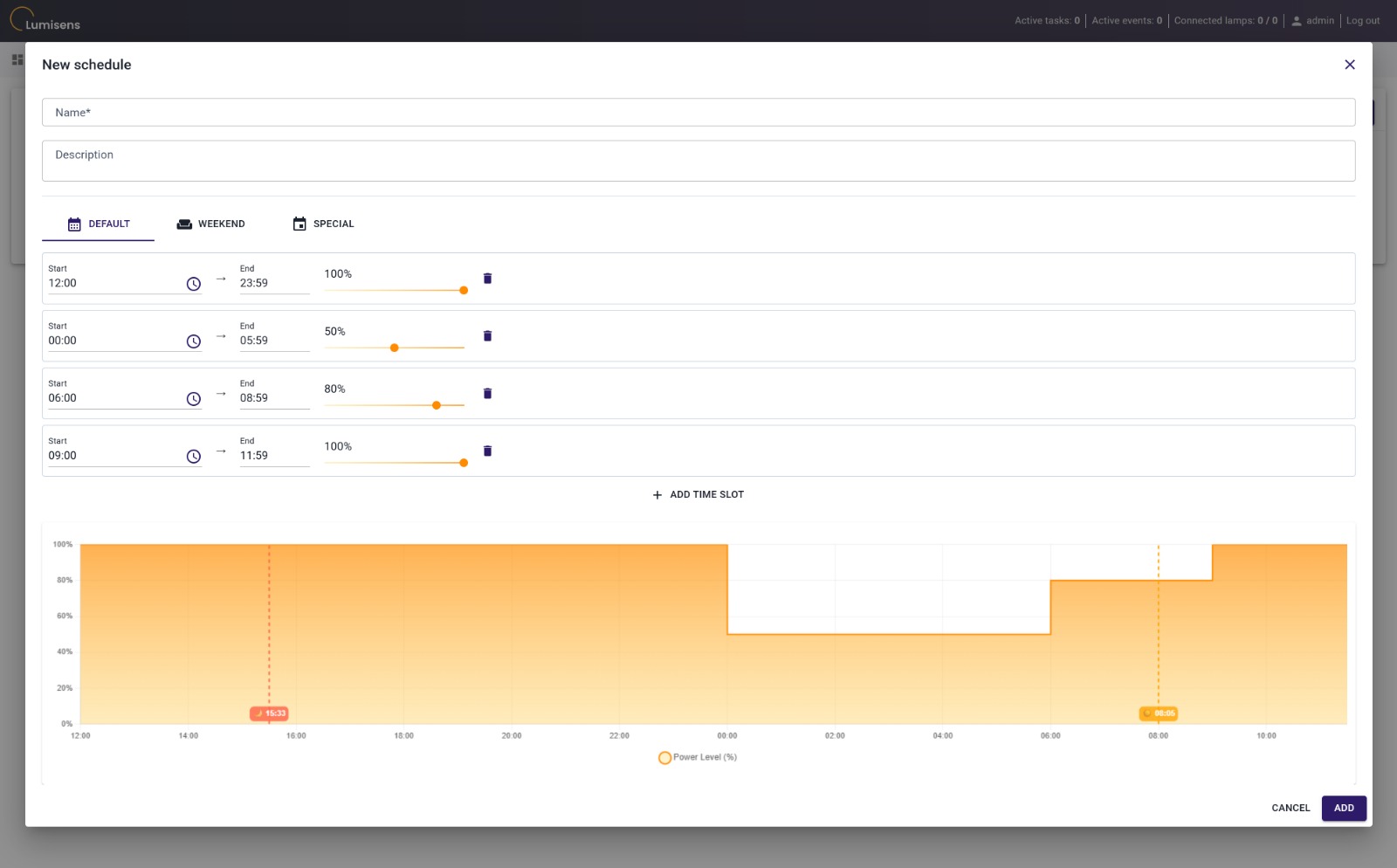Viewport: 1397px width, 868px height.
Task: Click the 50% power slider handle
Action: pyautogui.click(x=395, y=348)
